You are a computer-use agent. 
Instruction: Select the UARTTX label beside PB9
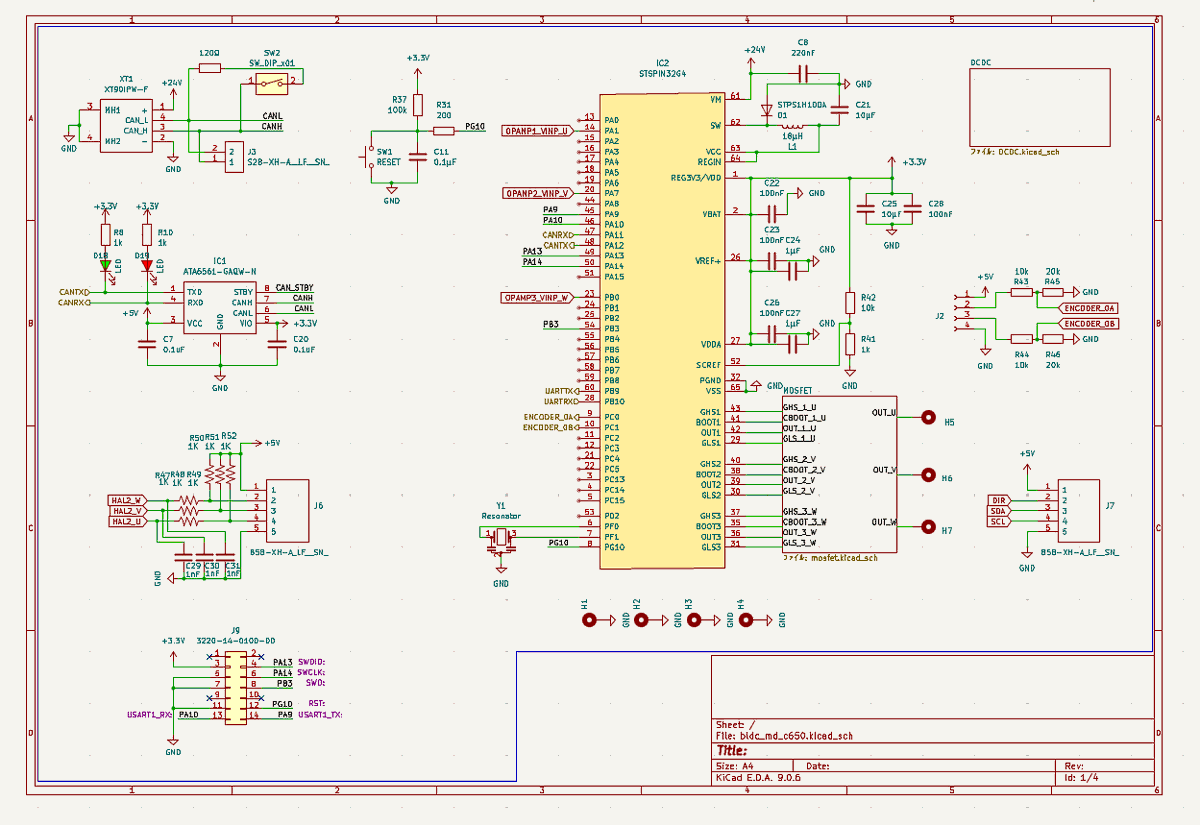(x=561, y=391)
